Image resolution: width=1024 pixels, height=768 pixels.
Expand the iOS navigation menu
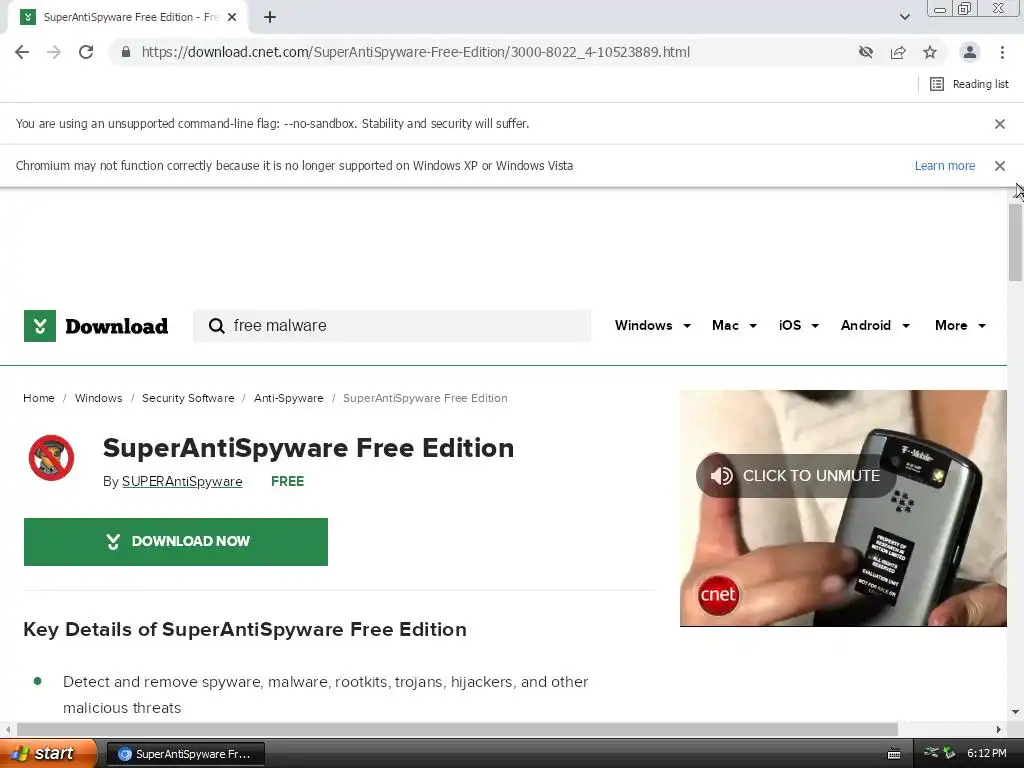pos(798,326)
